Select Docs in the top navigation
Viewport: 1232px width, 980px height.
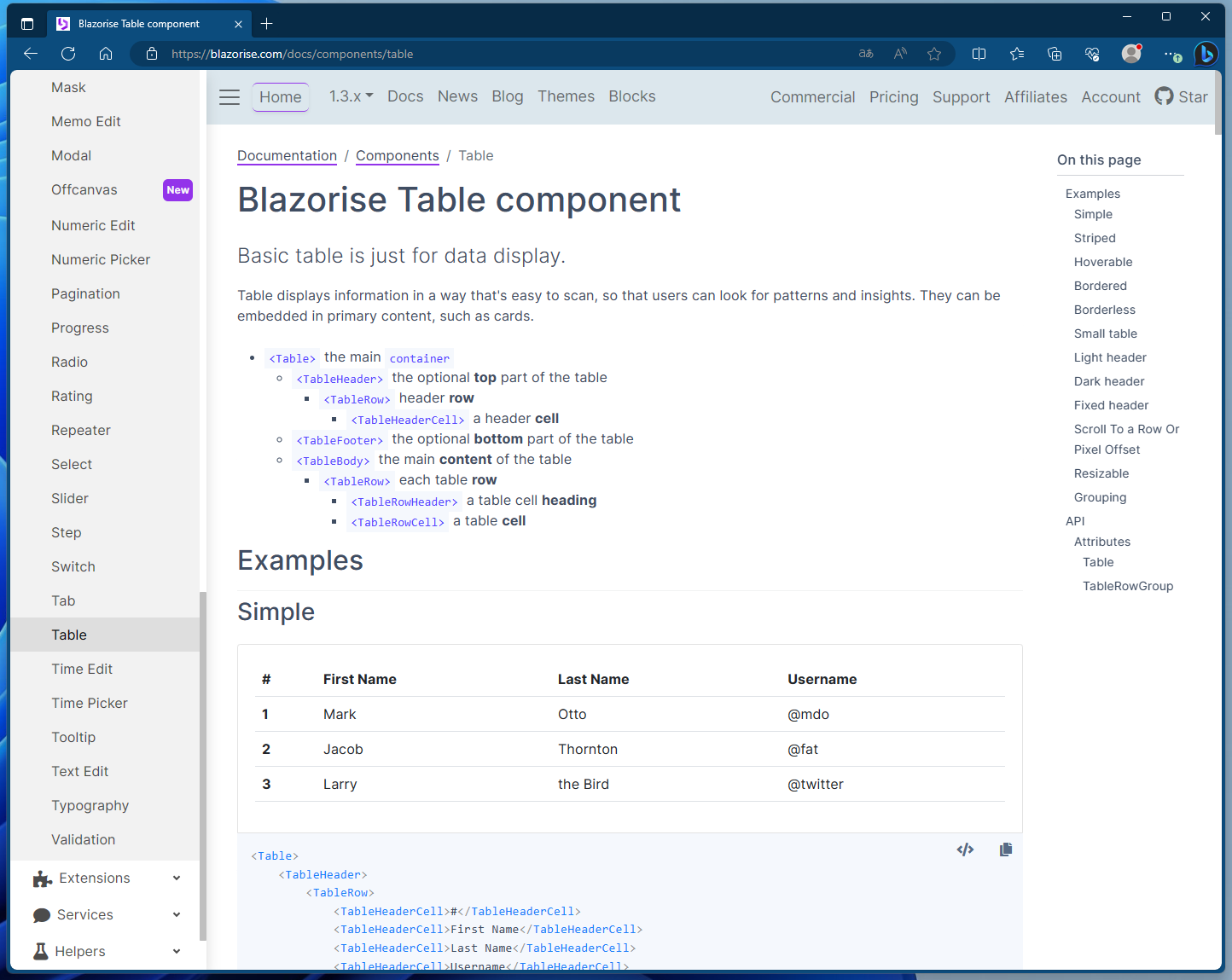click(405, 96)
